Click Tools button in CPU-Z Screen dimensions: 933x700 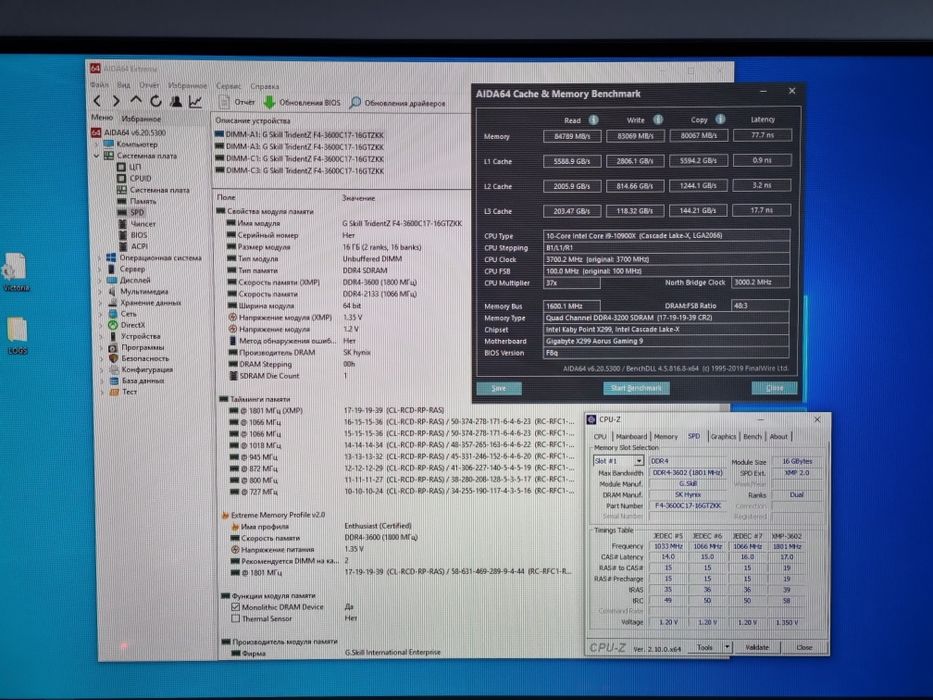click(x=705, y=647)
